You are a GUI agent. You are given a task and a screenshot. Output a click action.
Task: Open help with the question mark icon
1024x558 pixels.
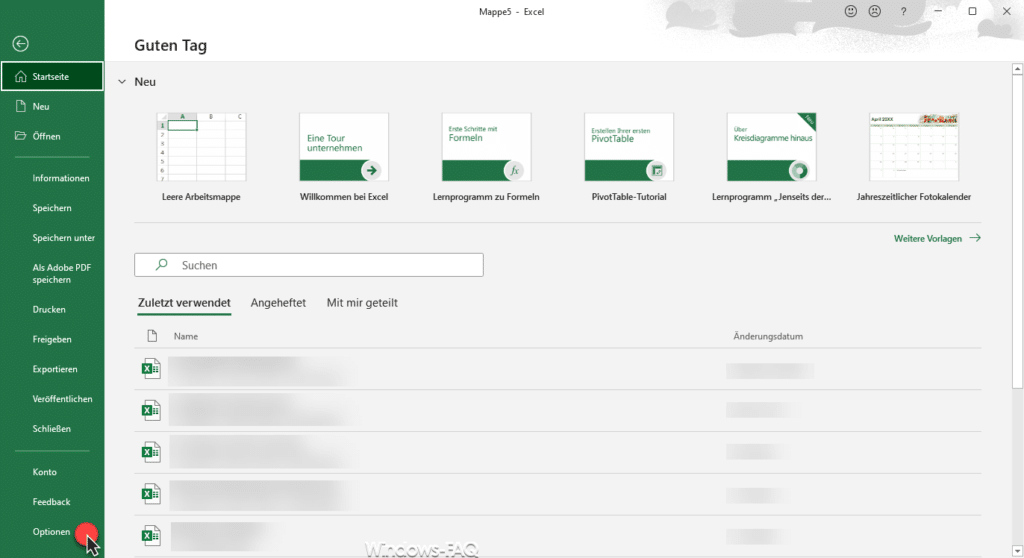click(903, 11)
